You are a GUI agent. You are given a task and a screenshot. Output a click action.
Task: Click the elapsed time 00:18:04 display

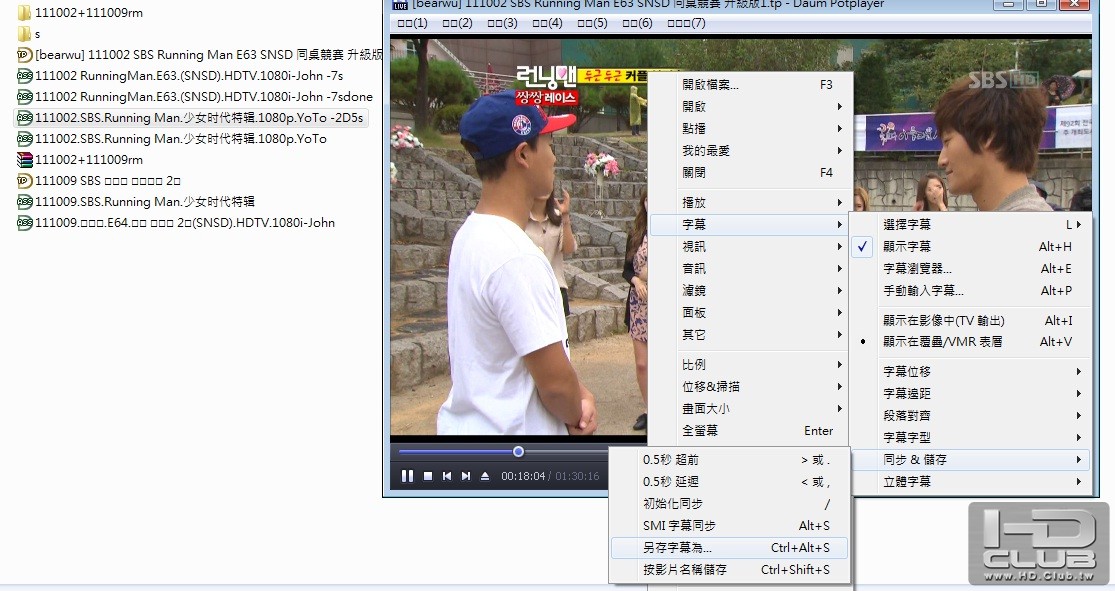(x=523, y=476)
